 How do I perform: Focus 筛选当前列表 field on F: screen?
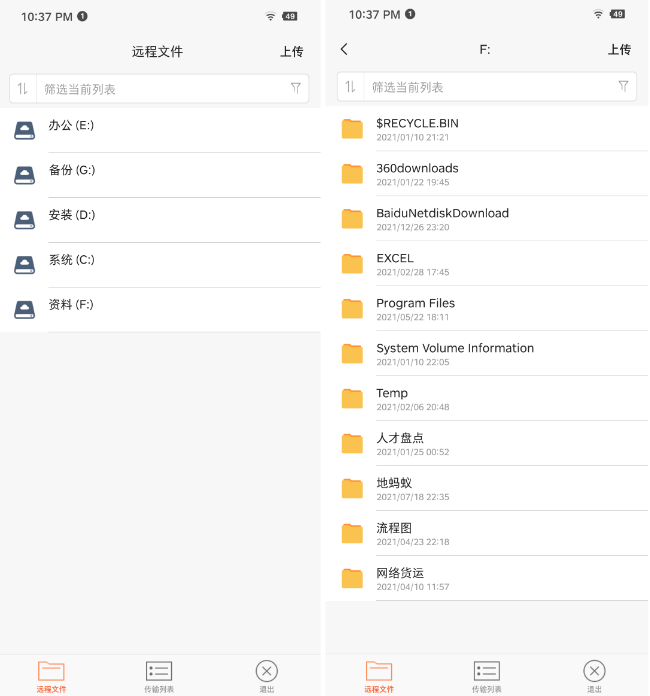click(x=487, y=87)
